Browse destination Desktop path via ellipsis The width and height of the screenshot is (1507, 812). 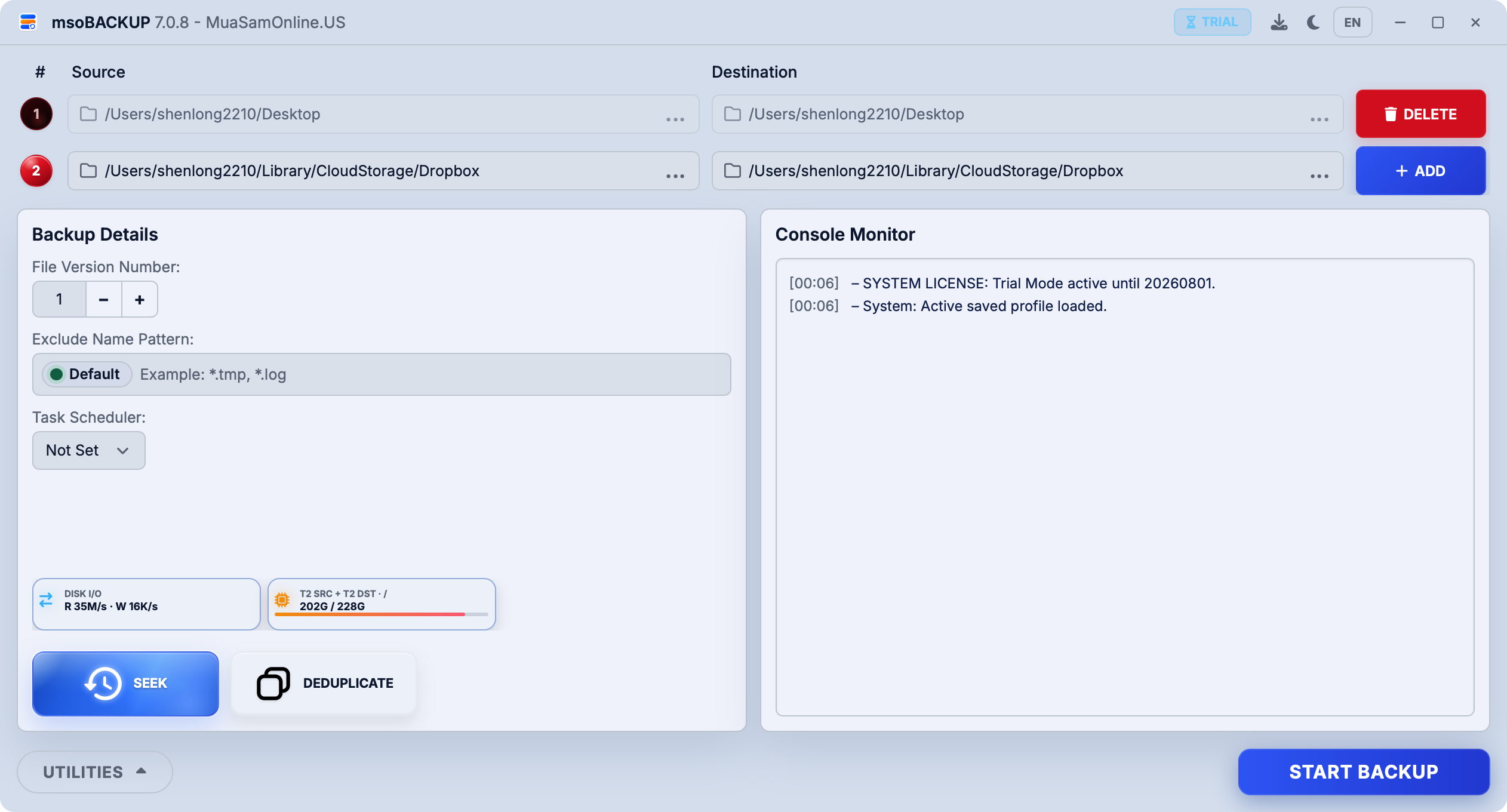[x=1320, y=119]
